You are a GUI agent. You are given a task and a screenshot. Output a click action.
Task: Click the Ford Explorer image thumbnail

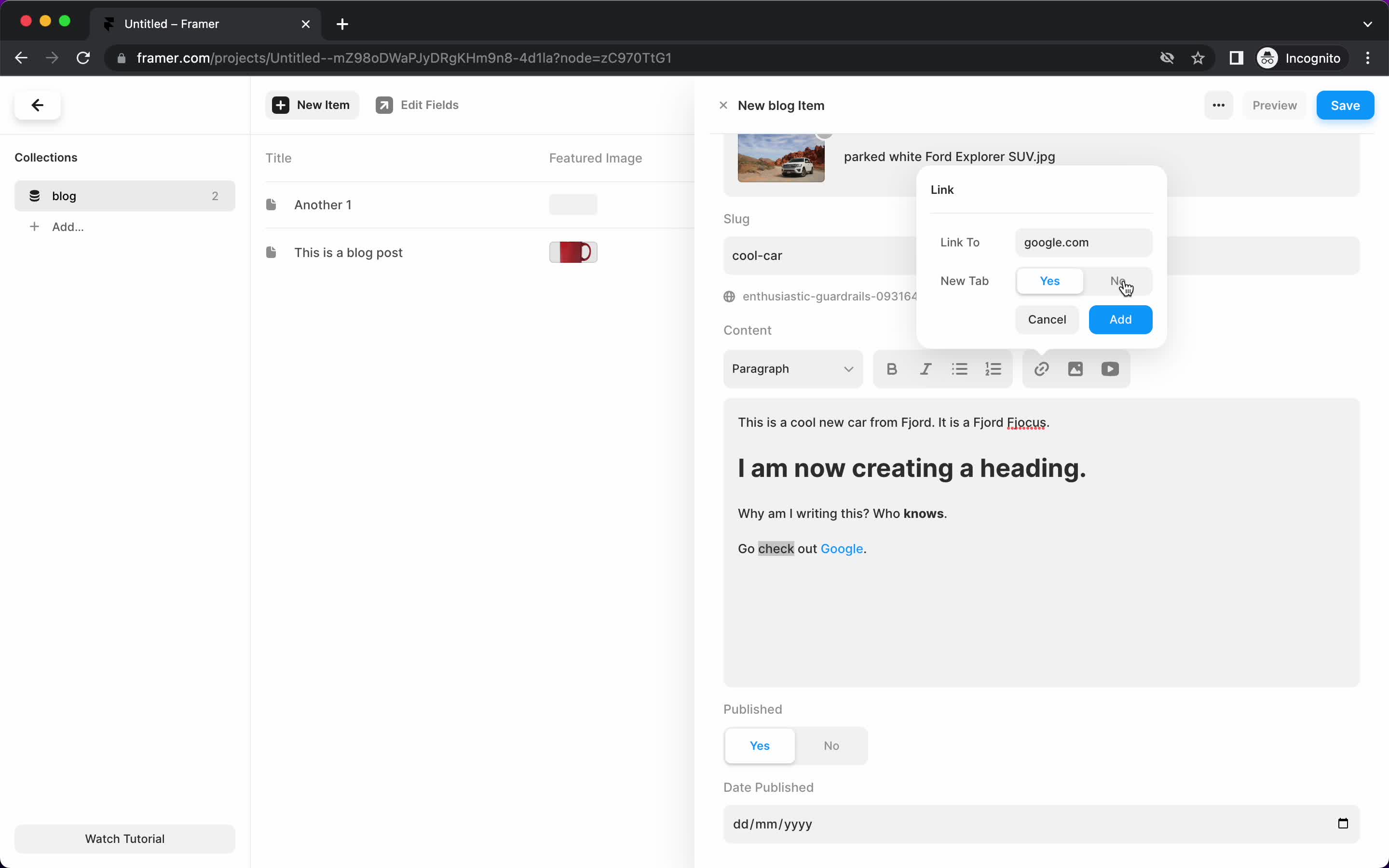coord(781,158)
